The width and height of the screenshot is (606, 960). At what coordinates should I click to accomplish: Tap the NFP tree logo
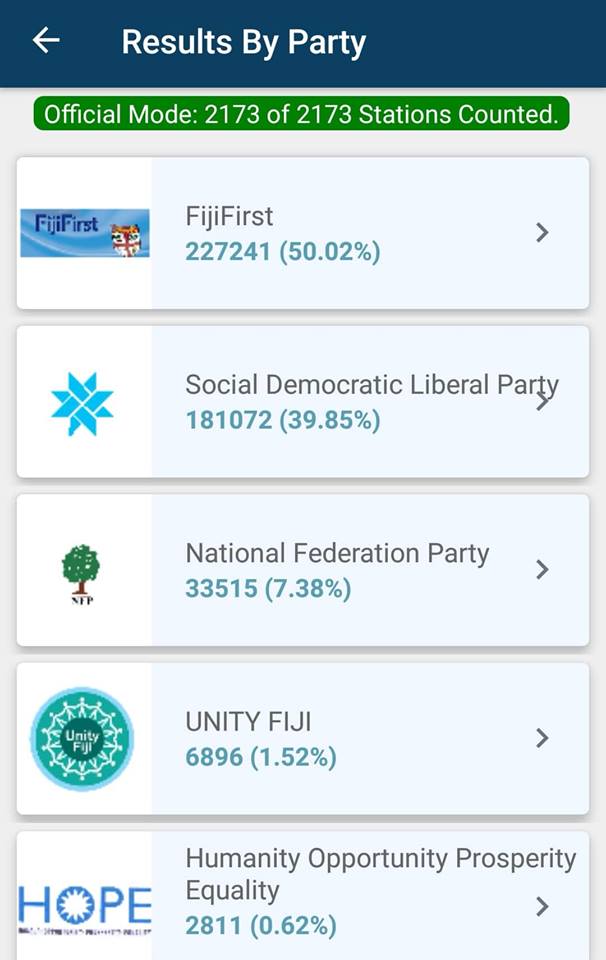(x=81, y=574)
